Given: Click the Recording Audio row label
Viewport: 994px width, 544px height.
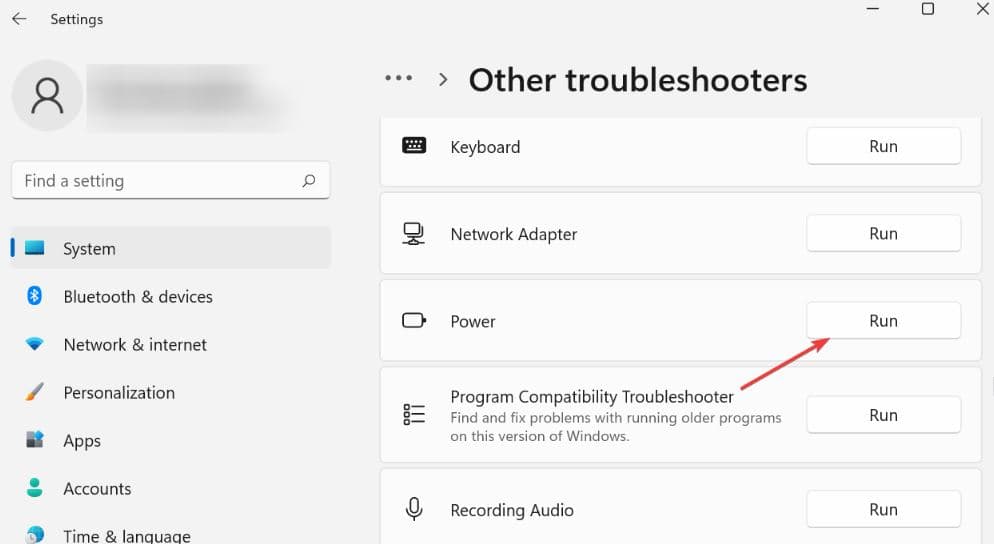Looking at the screenshot, I should [512, 510].
